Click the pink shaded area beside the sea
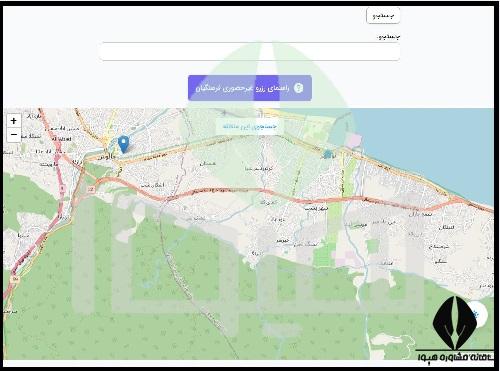Viewport: 500px width, 371px height. tap(354, 140)
